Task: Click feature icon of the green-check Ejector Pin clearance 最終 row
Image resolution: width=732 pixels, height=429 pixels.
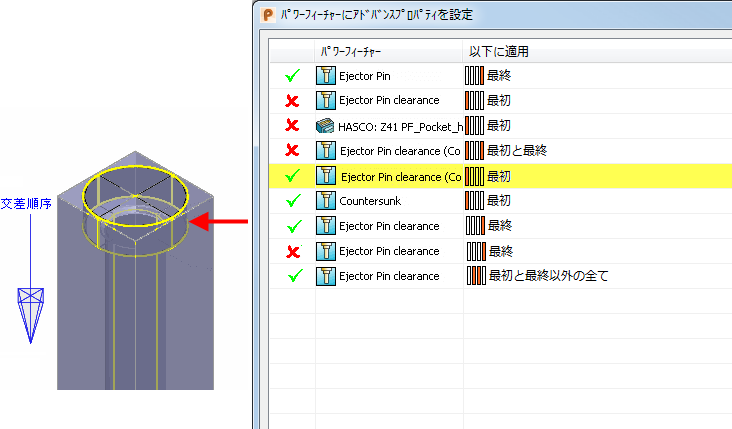Action: coord(326,226)
